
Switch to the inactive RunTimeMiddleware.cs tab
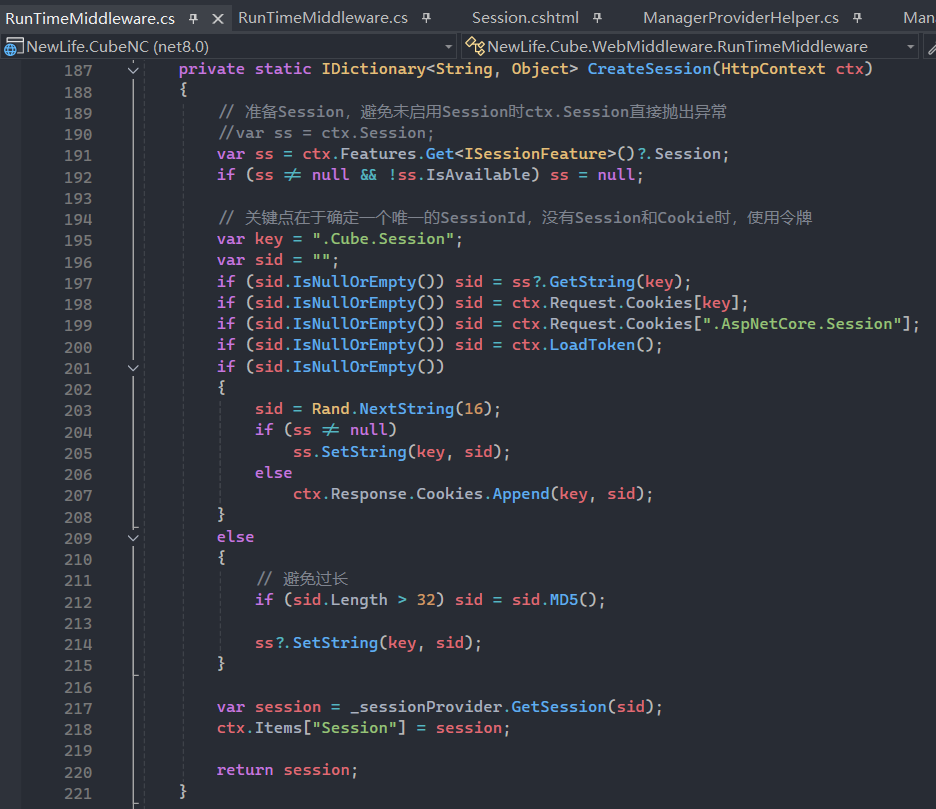[323, 18]
